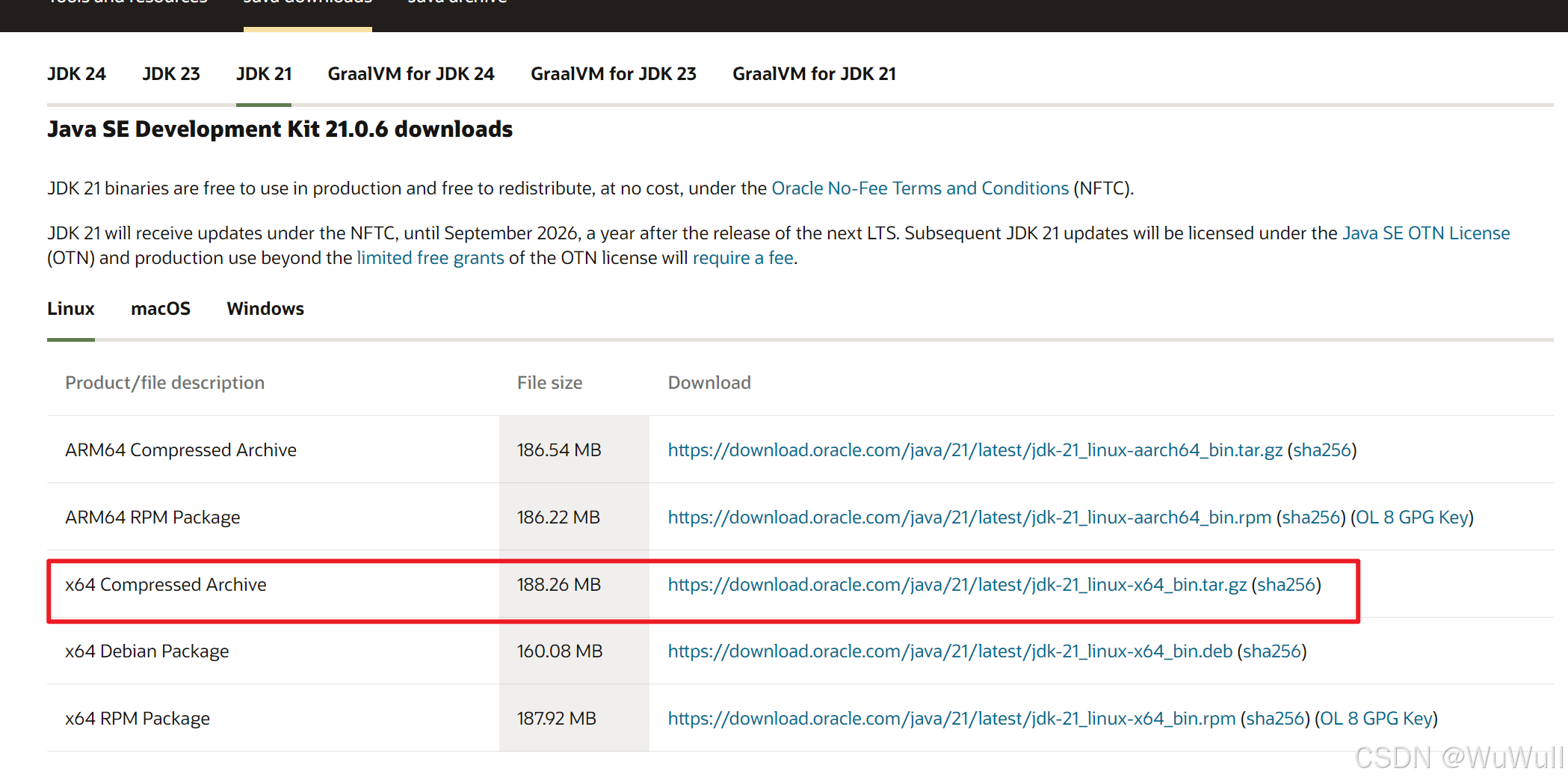Follow the limited free grants link
Viewport: 1568px width, 783px height.
point(430,258)
